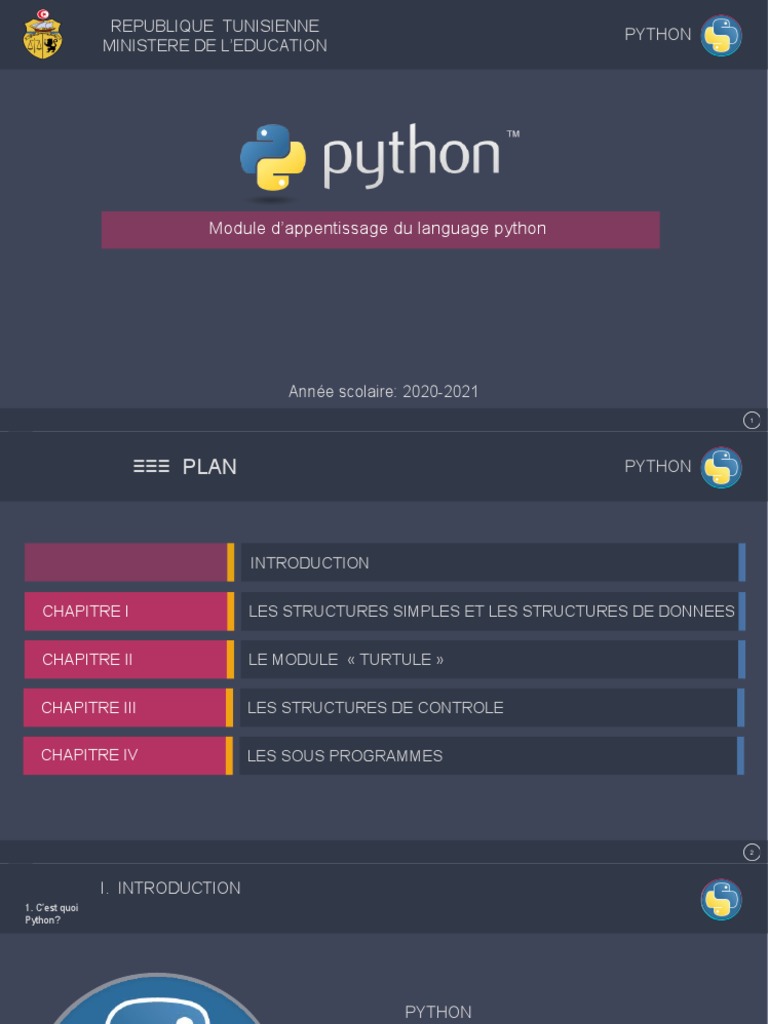The image size is (768, 1024).
Task: Click the list icon beside PLAN
Action: click(151, 466)
